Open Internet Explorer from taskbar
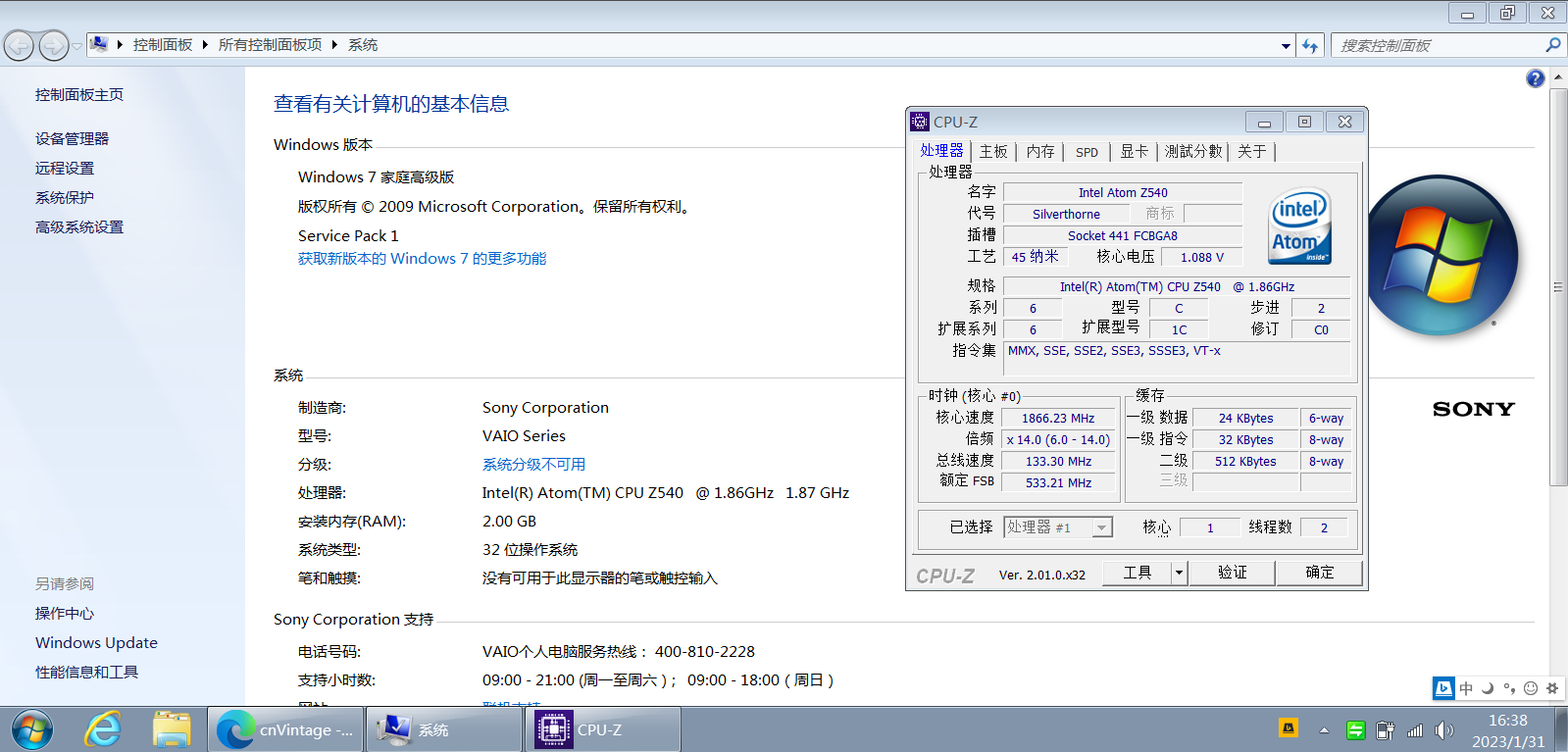 102,729
